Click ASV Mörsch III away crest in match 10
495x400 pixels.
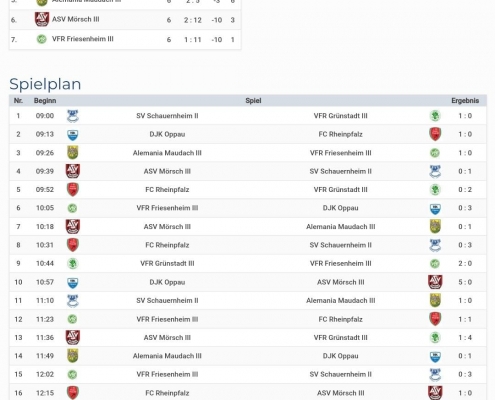click(x=435, y=282)
